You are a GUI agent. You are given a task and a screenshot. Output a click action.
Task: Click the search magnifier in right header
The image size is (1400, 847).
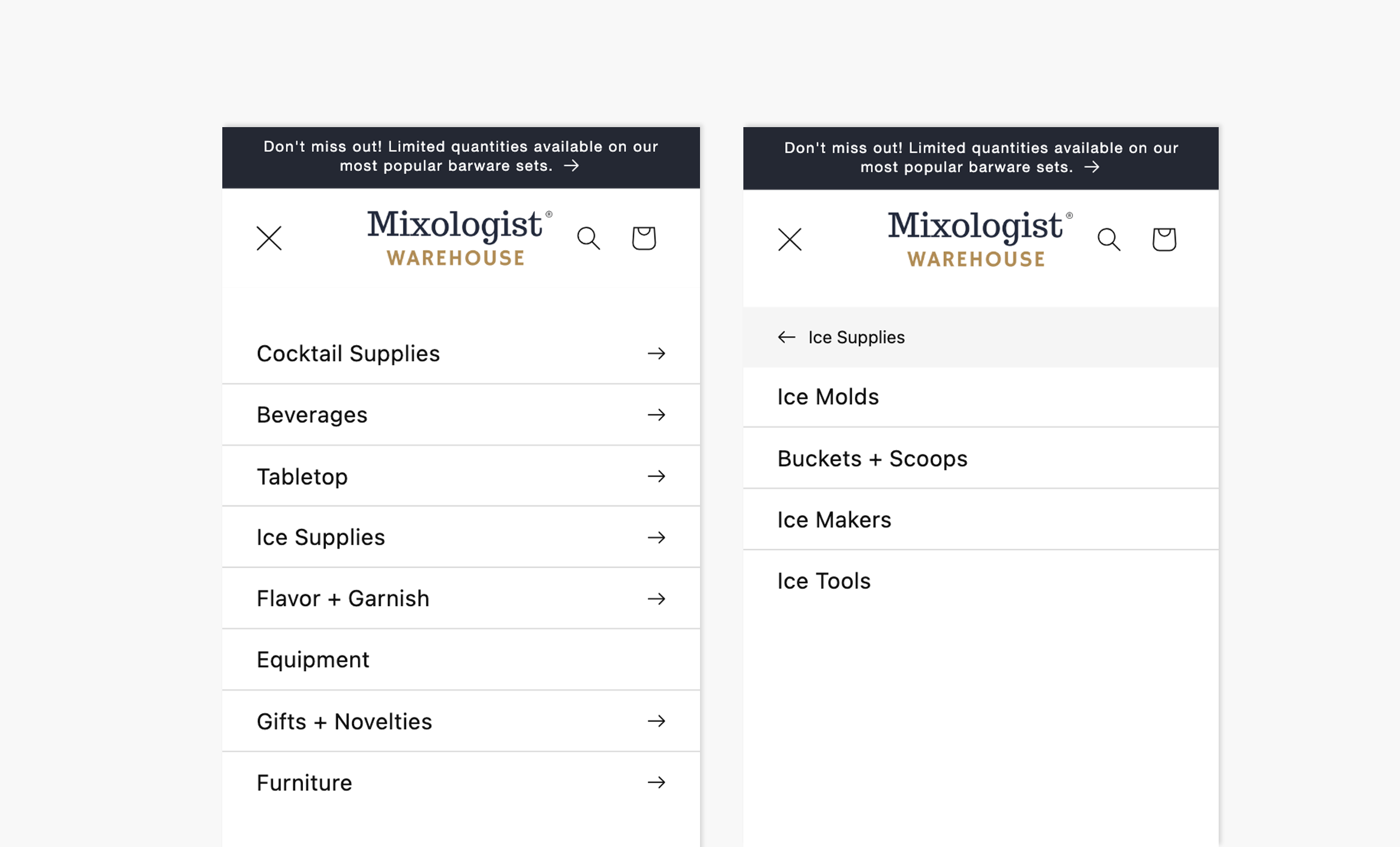(1108, 240)
